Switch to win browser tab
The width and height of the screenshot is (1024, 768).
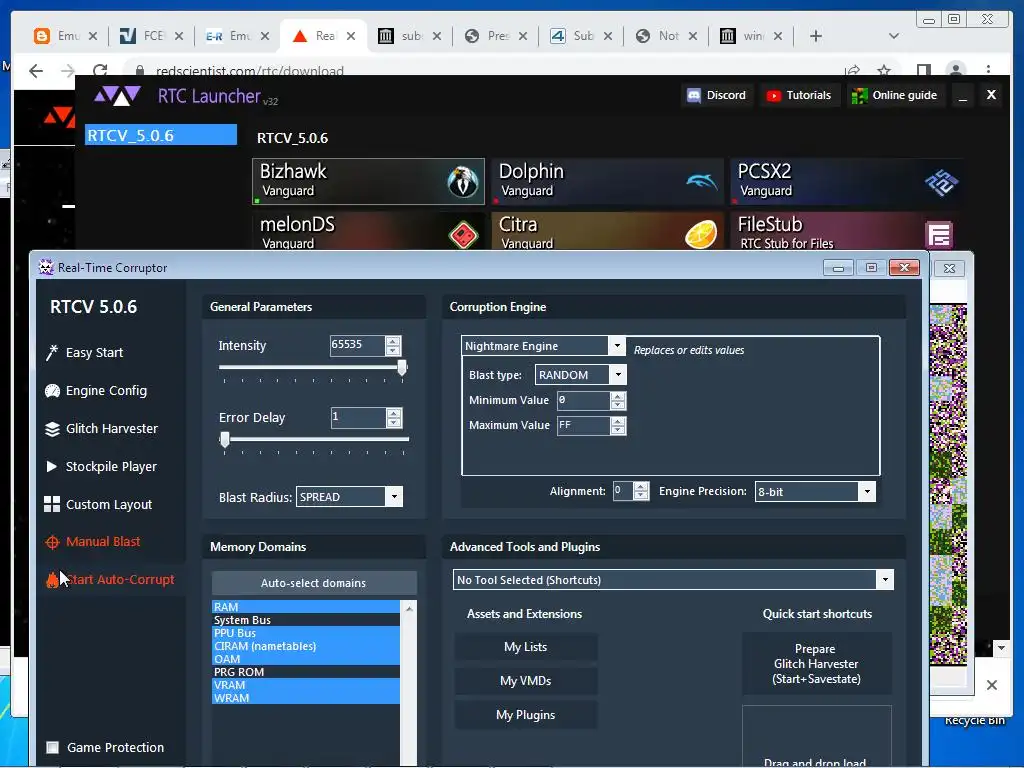(752, 36)
